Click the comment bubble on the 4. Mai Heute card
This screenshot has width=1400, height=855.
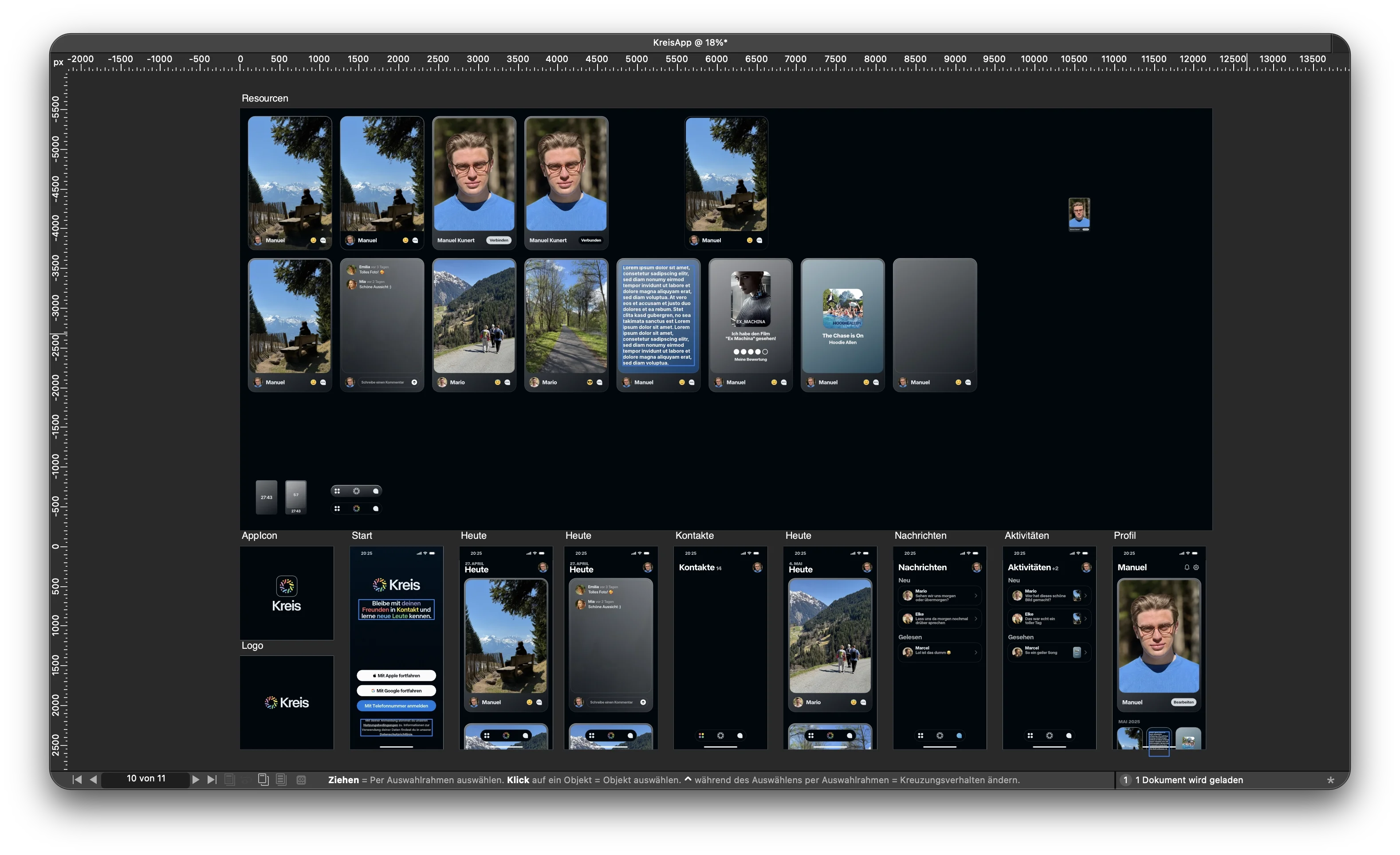click(x=863, y=703)
